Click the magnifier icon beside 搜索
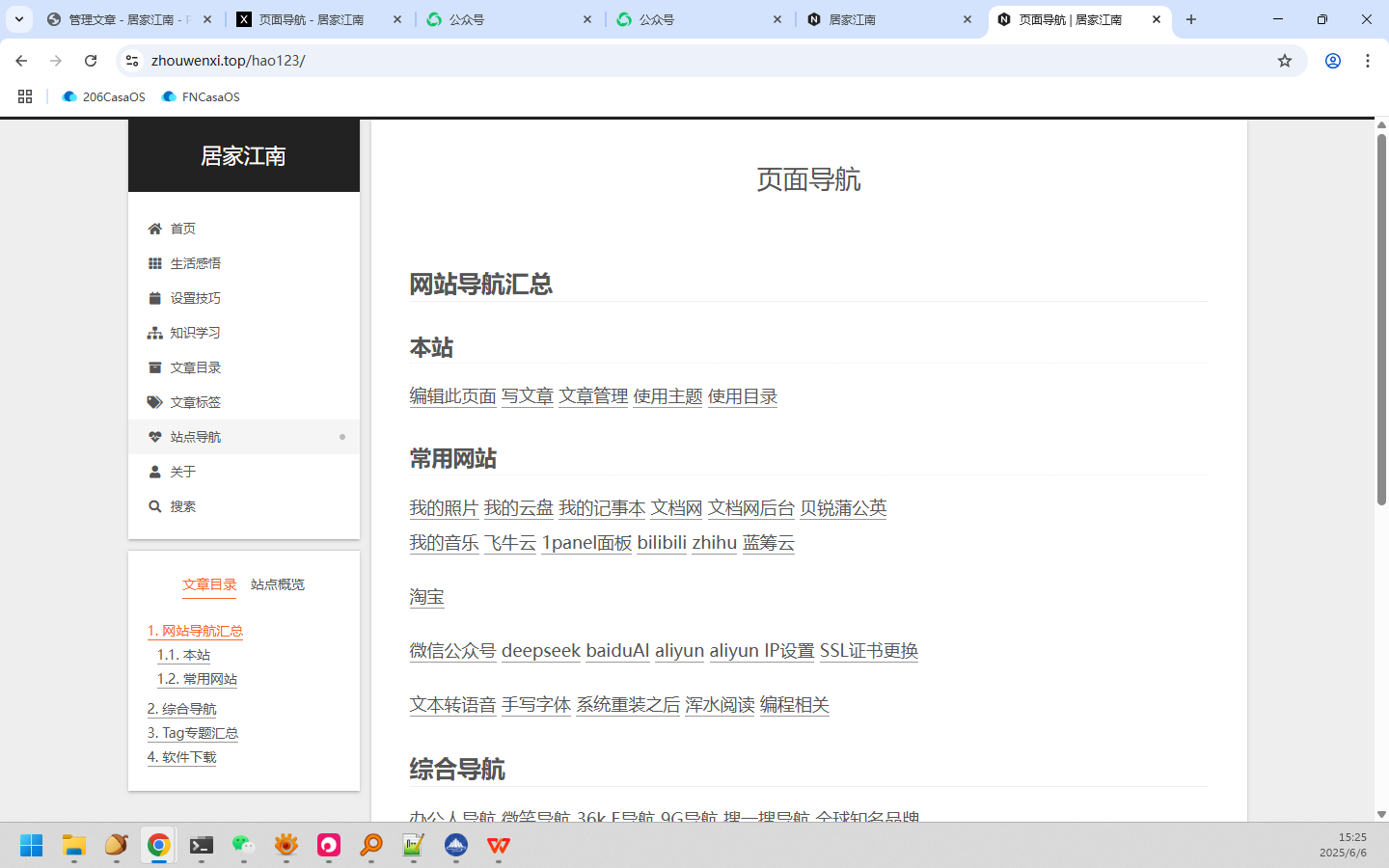This screenshot has height=868, width=1389. tap(154, 506)
